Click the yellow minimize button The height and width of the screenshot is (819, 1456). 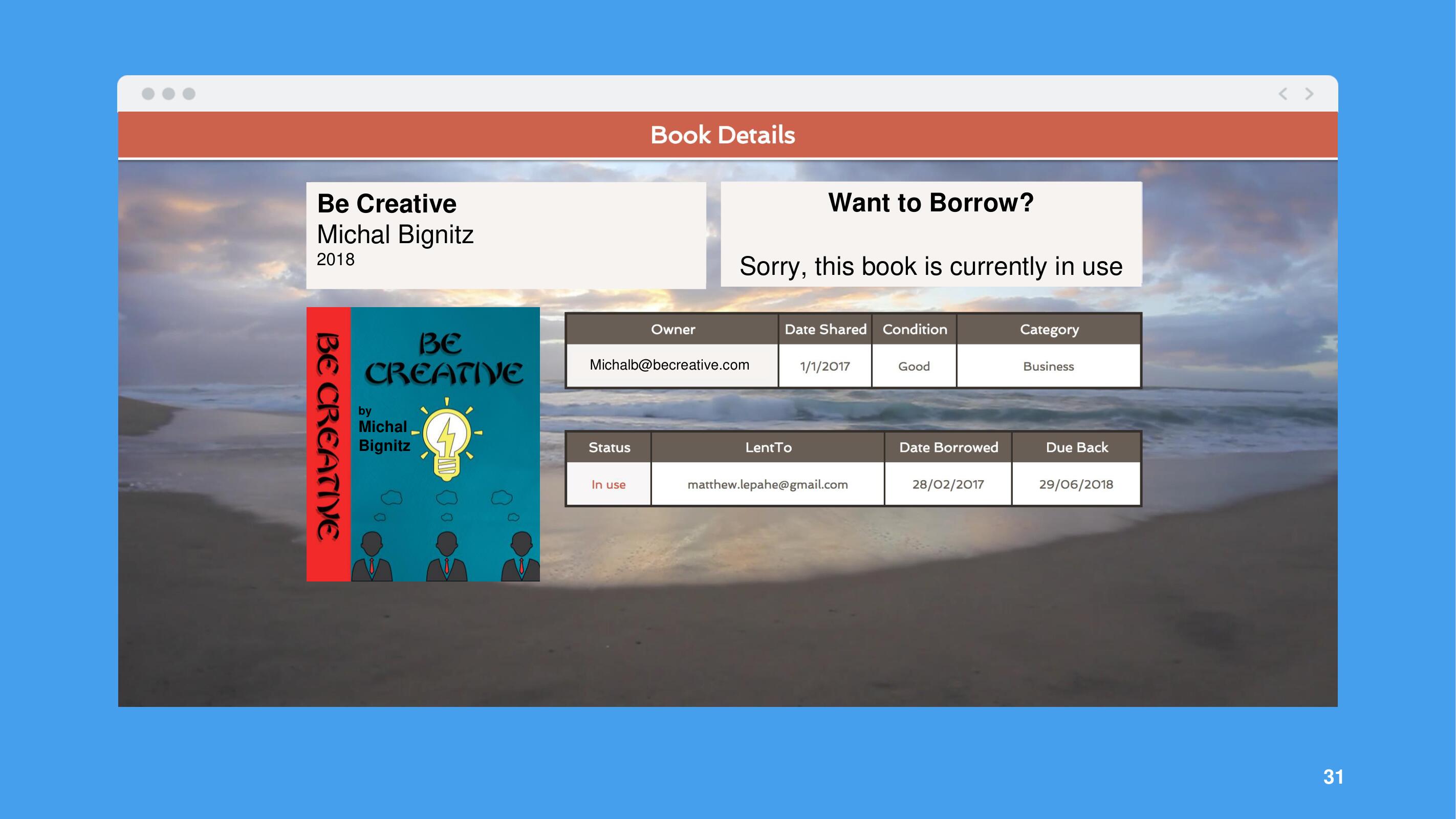click(169, 94)
